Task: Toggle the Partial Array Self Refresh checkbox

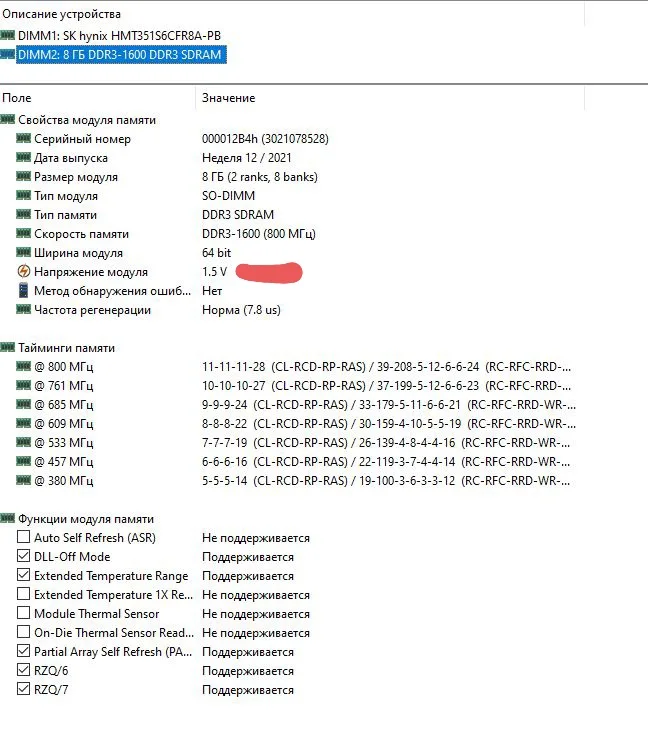Action: 23,651
